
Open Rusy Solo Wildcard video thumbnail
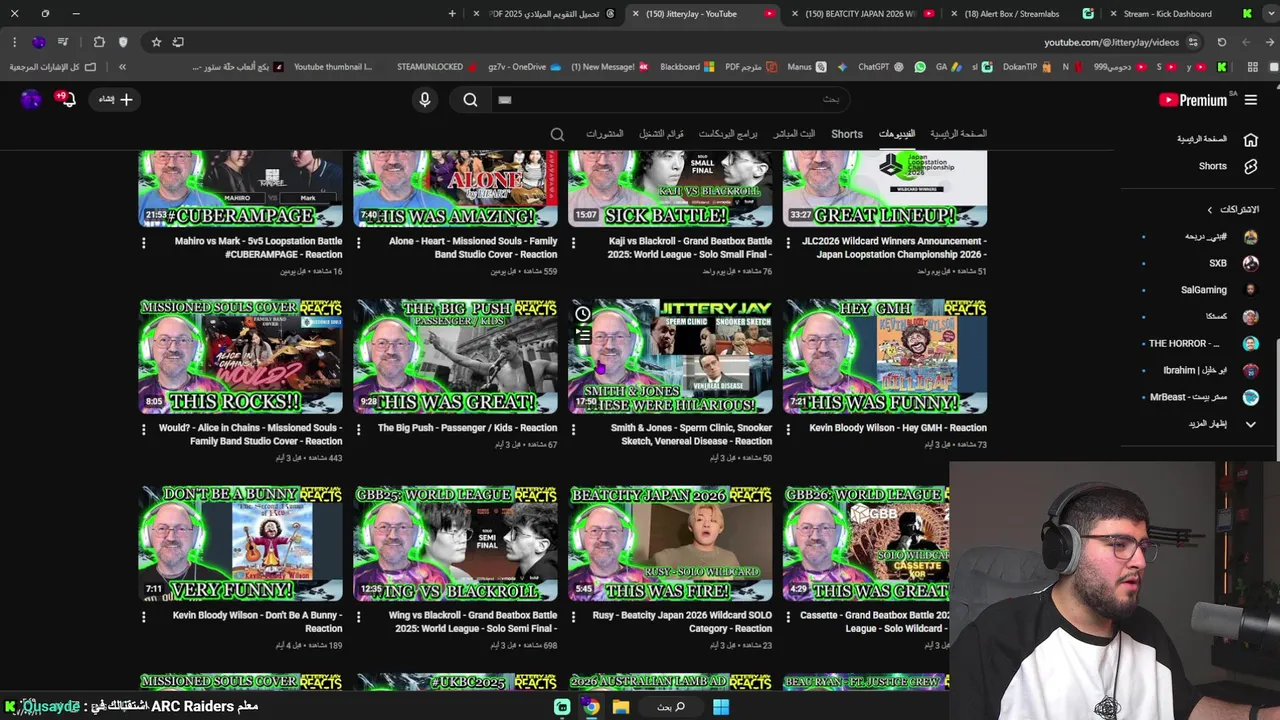click(670, 543)
